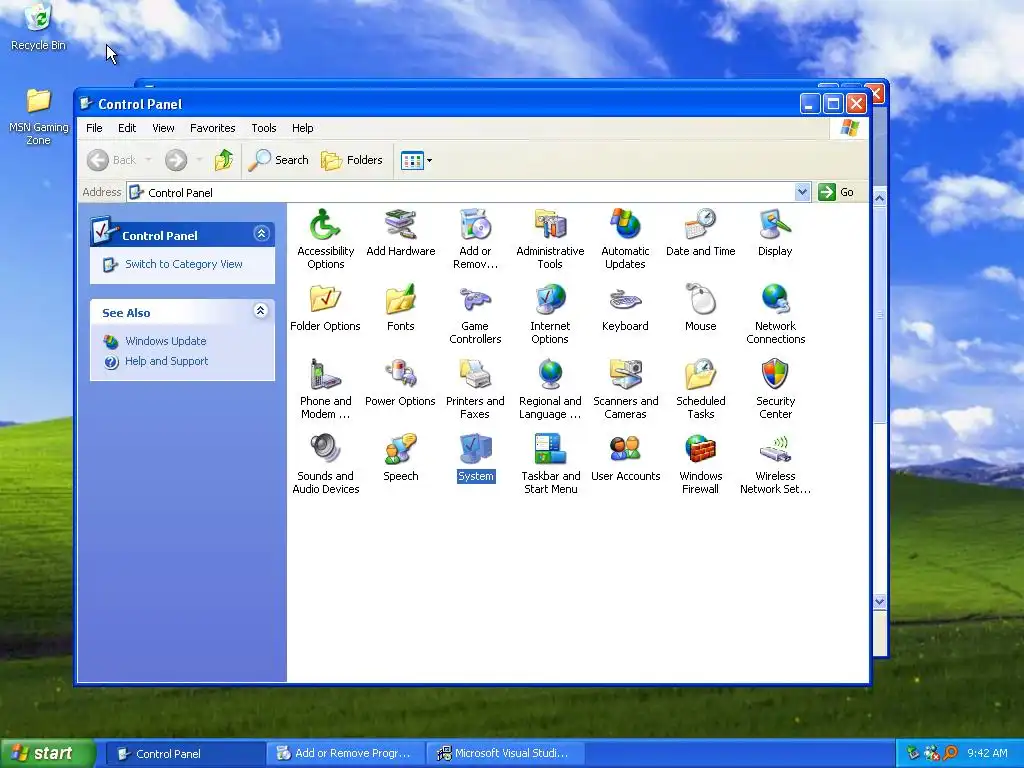Click scroll-up arrow of background window
This screenshot has width=1024, height=768.
coord(880,198)
